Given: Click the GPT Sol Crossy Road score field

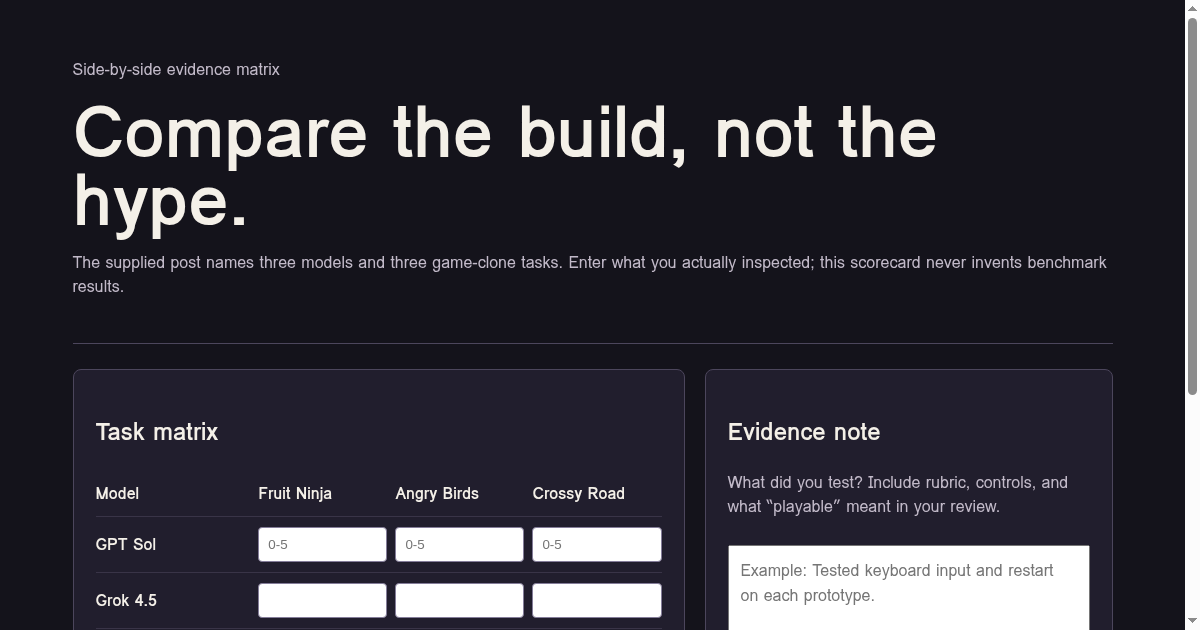Looking at the screenshot, I should click(x=597, y=544).
